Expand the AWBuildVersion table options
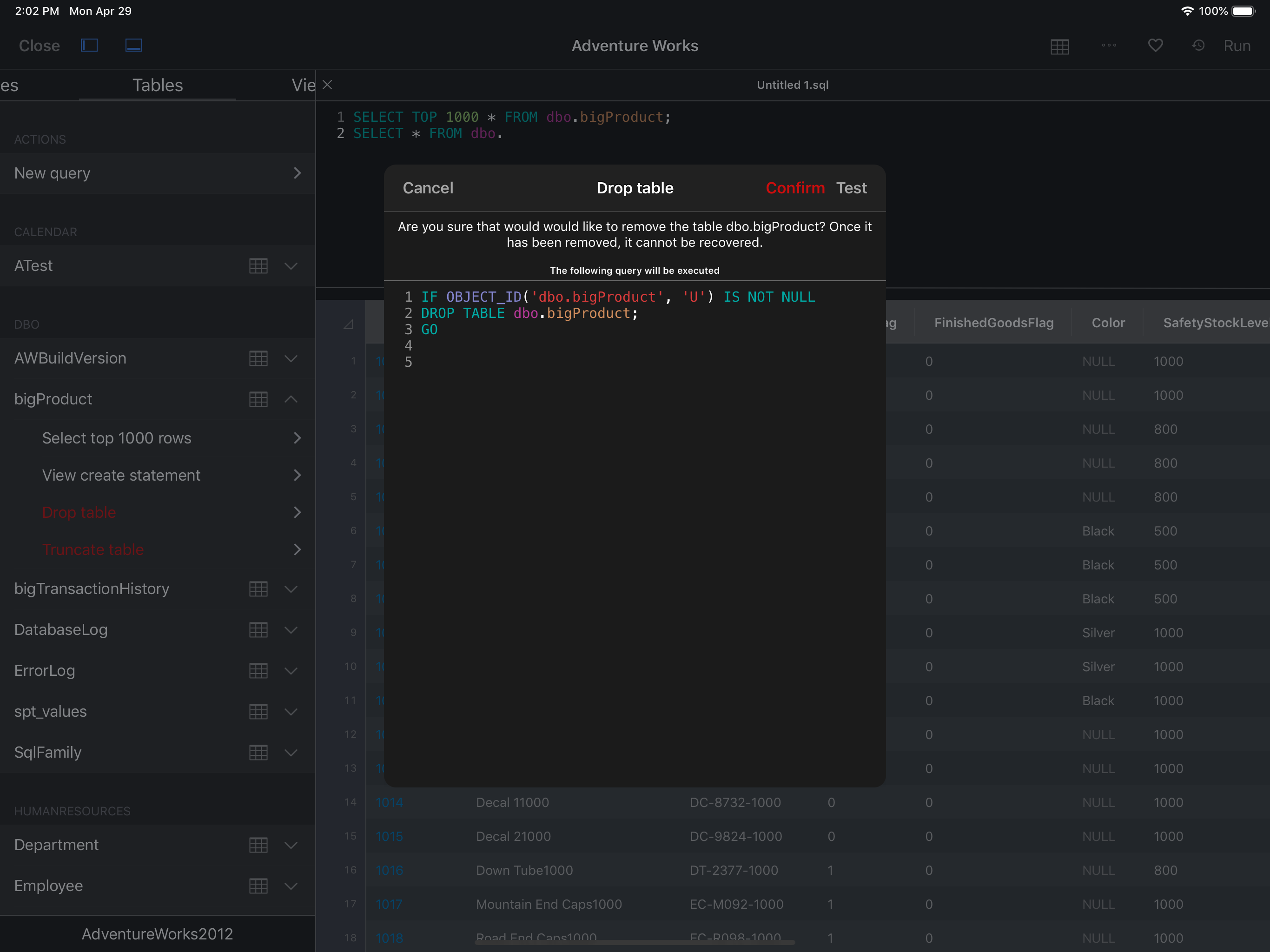The height and width of the screenshot is (952, 1270). (291, 358)
